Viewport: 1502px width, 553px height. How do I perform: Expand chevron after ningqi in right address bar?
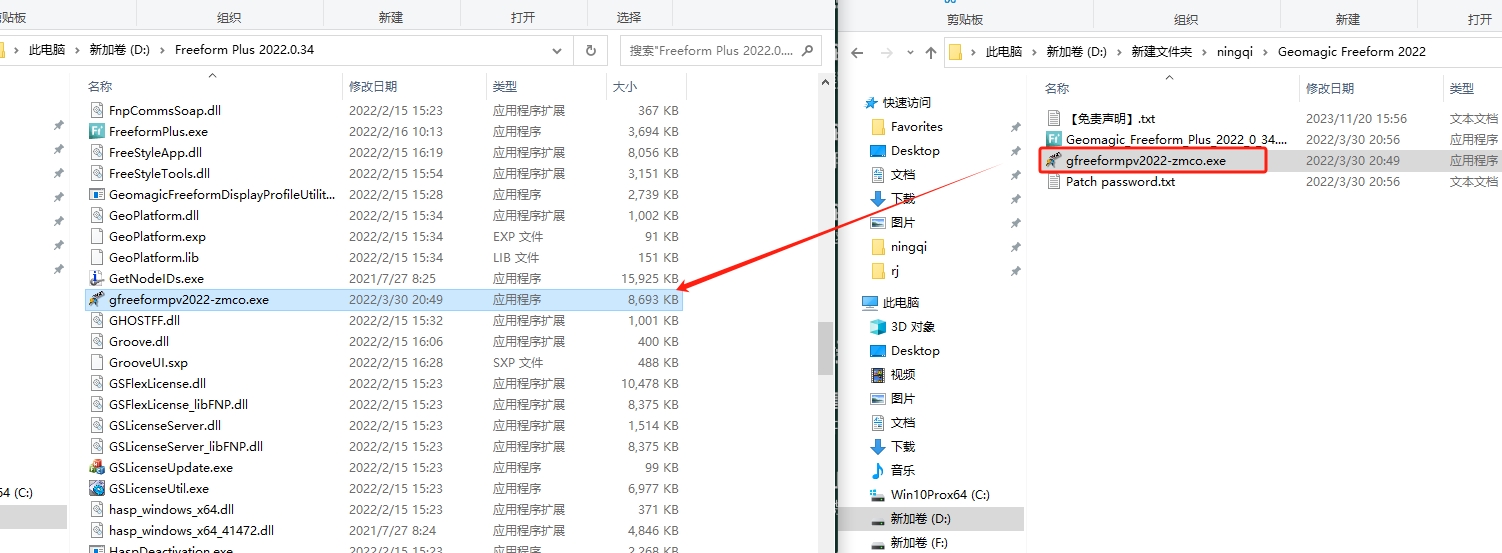coord(1266,52)
